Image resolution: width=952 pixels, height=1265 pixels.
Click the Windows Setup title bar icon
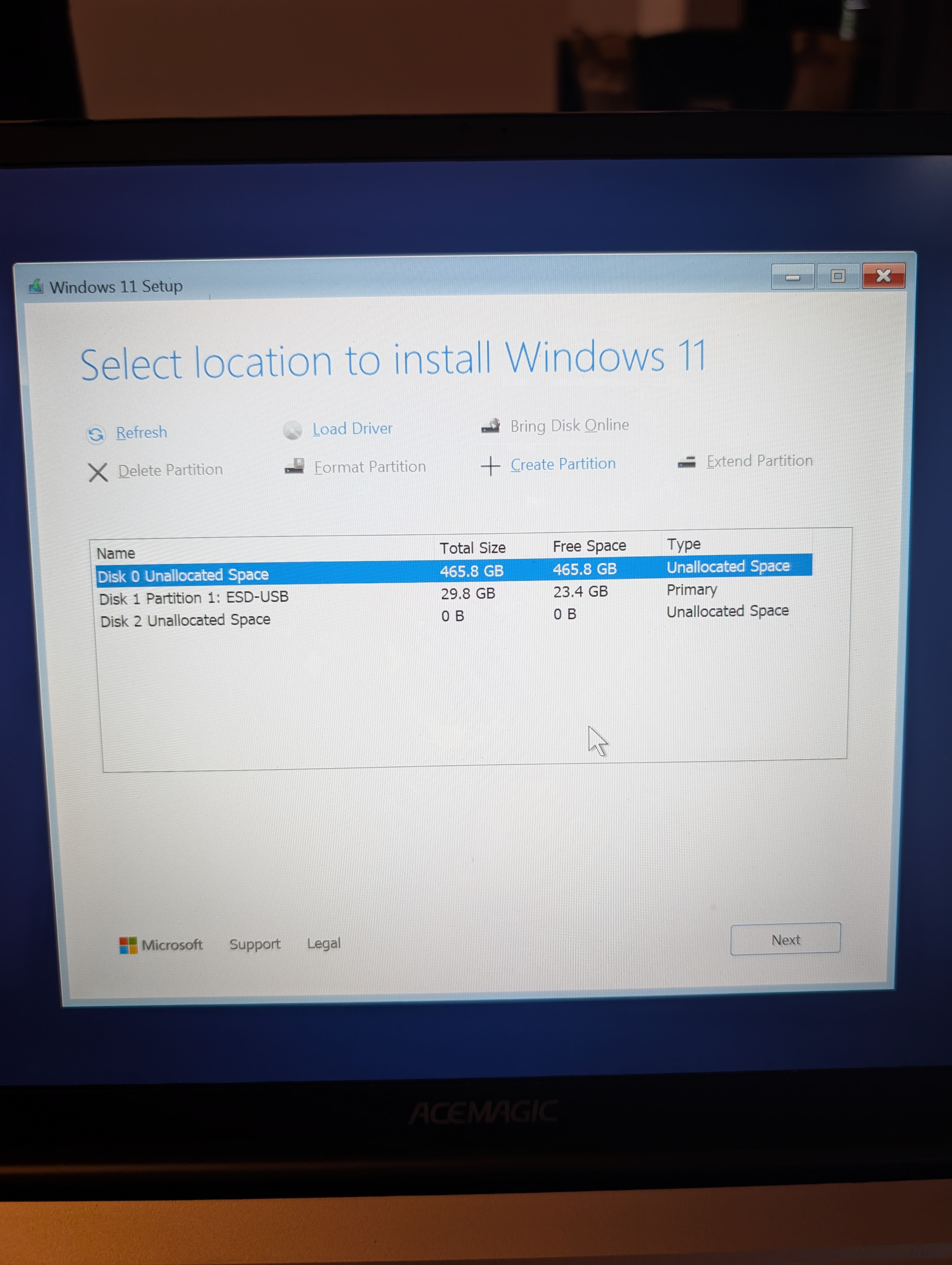pyautogui.click(x=36, y=286)
